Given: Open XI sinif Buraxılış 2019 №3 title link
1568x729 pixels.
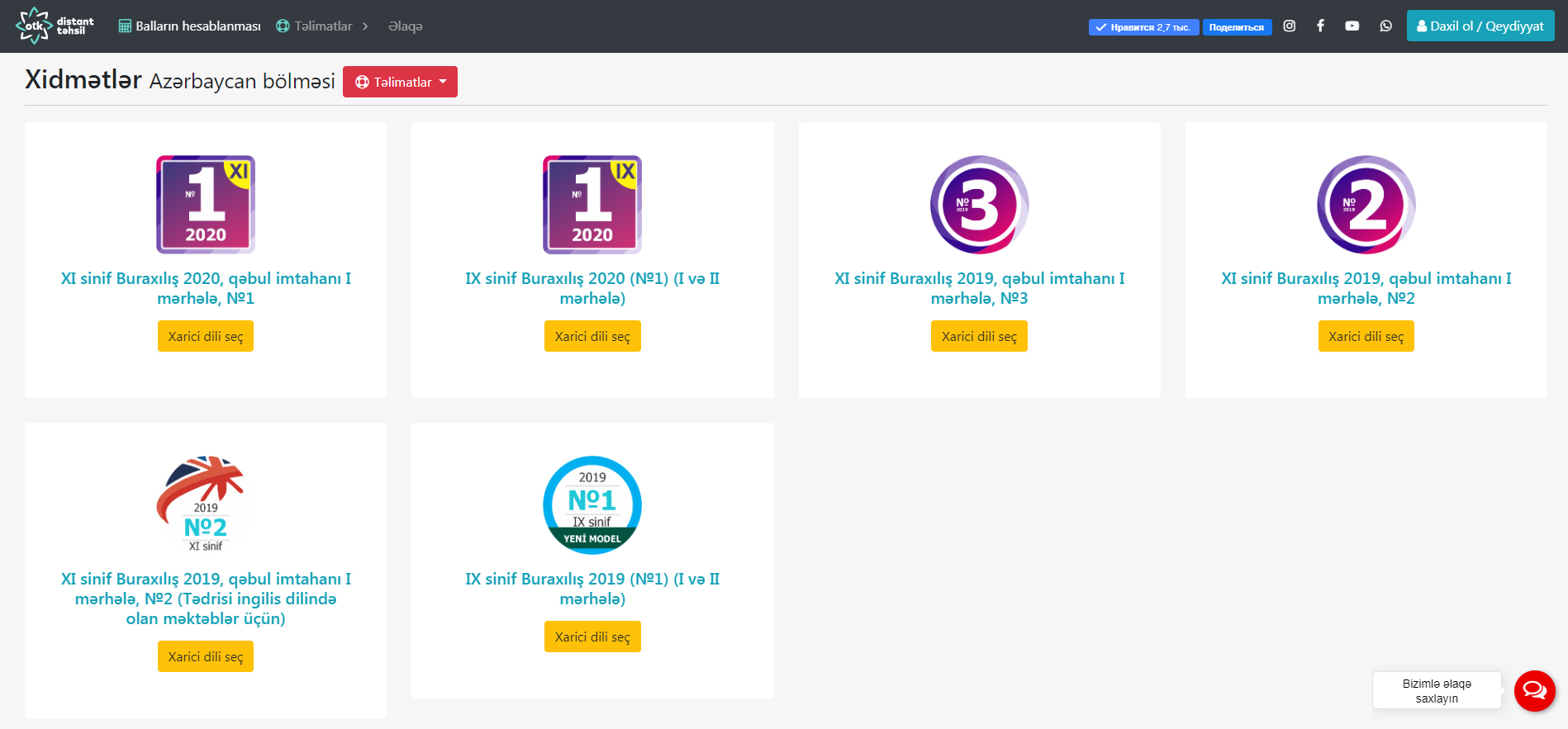Looking at the screenshot, I should point(979,288).
